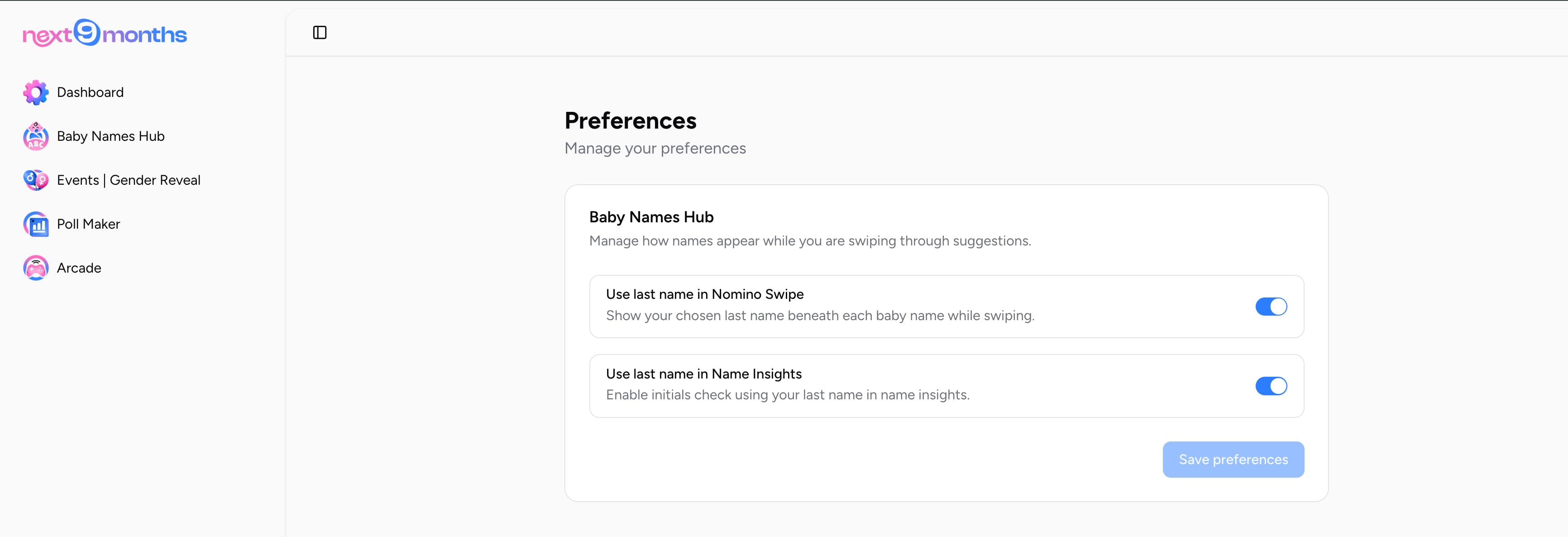The width and height of the screenshot is (1568, 537).
Task: Navigate to Poll Maker
Action: (88, 224)
